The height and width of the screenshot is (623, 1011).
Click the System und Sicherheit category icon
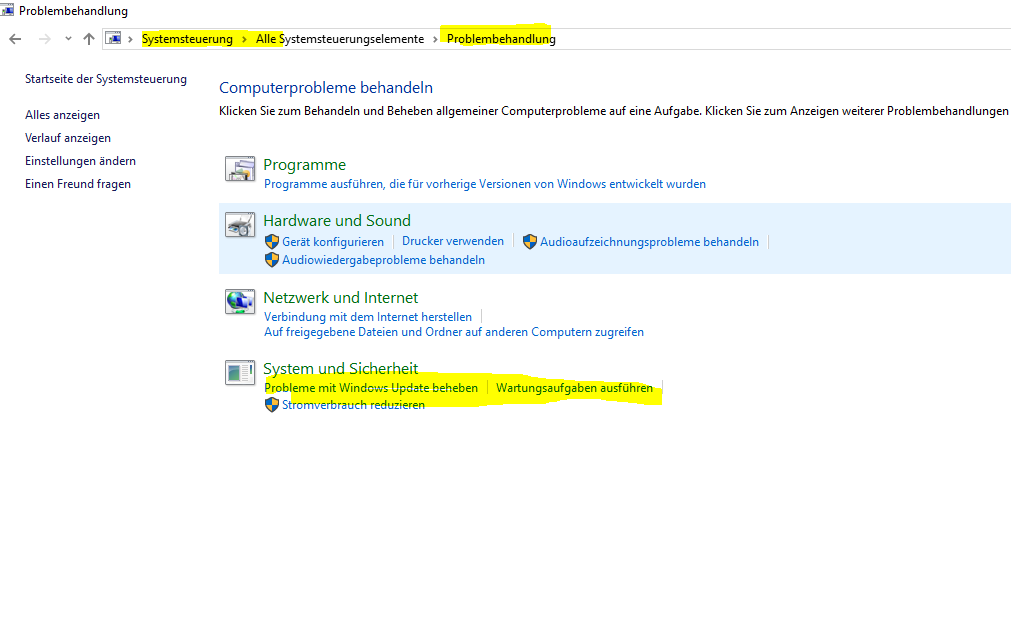pos(240,373)
